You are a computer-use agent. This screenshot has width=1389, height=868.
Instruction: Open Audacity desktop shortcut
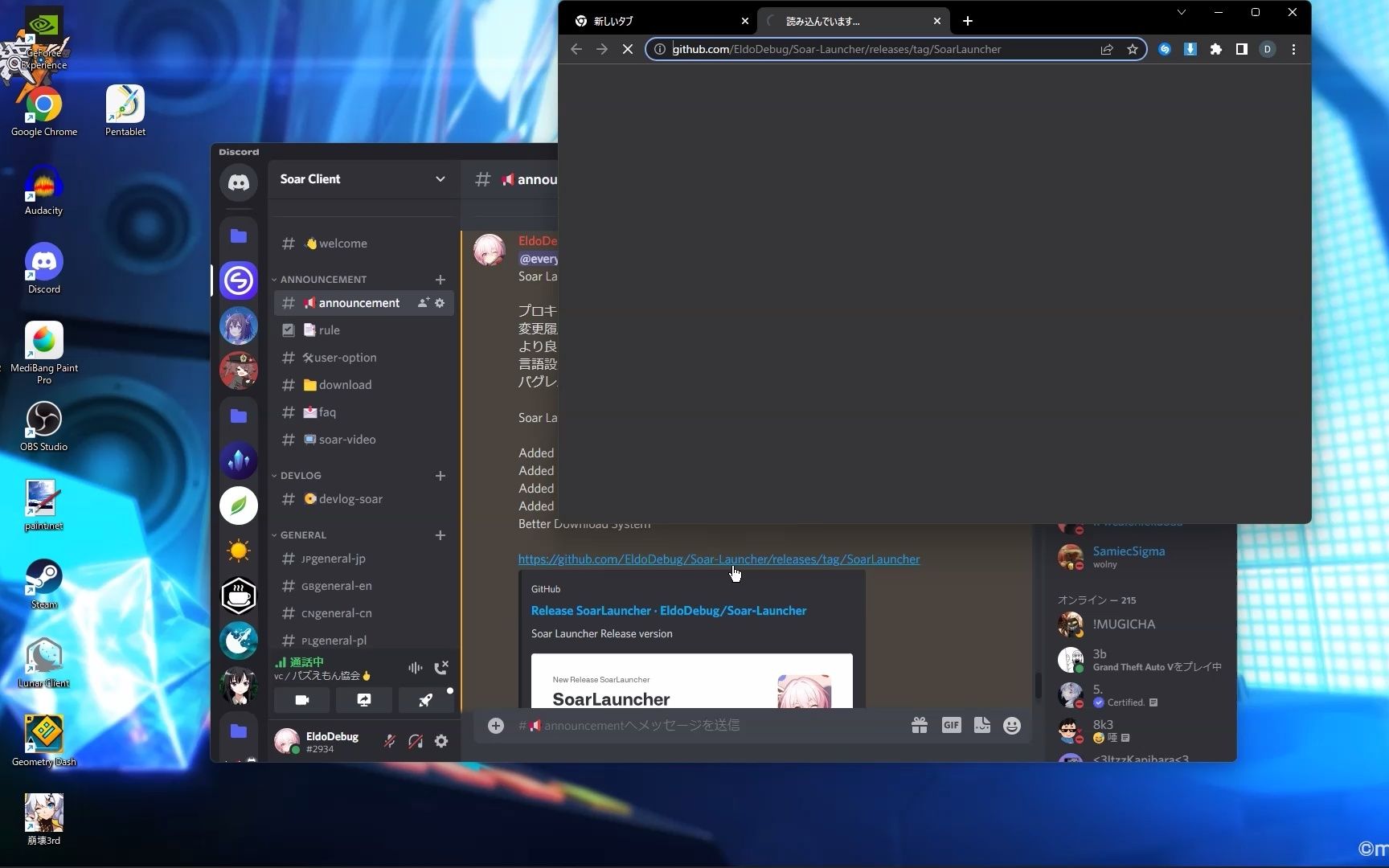tap(44, 190)
